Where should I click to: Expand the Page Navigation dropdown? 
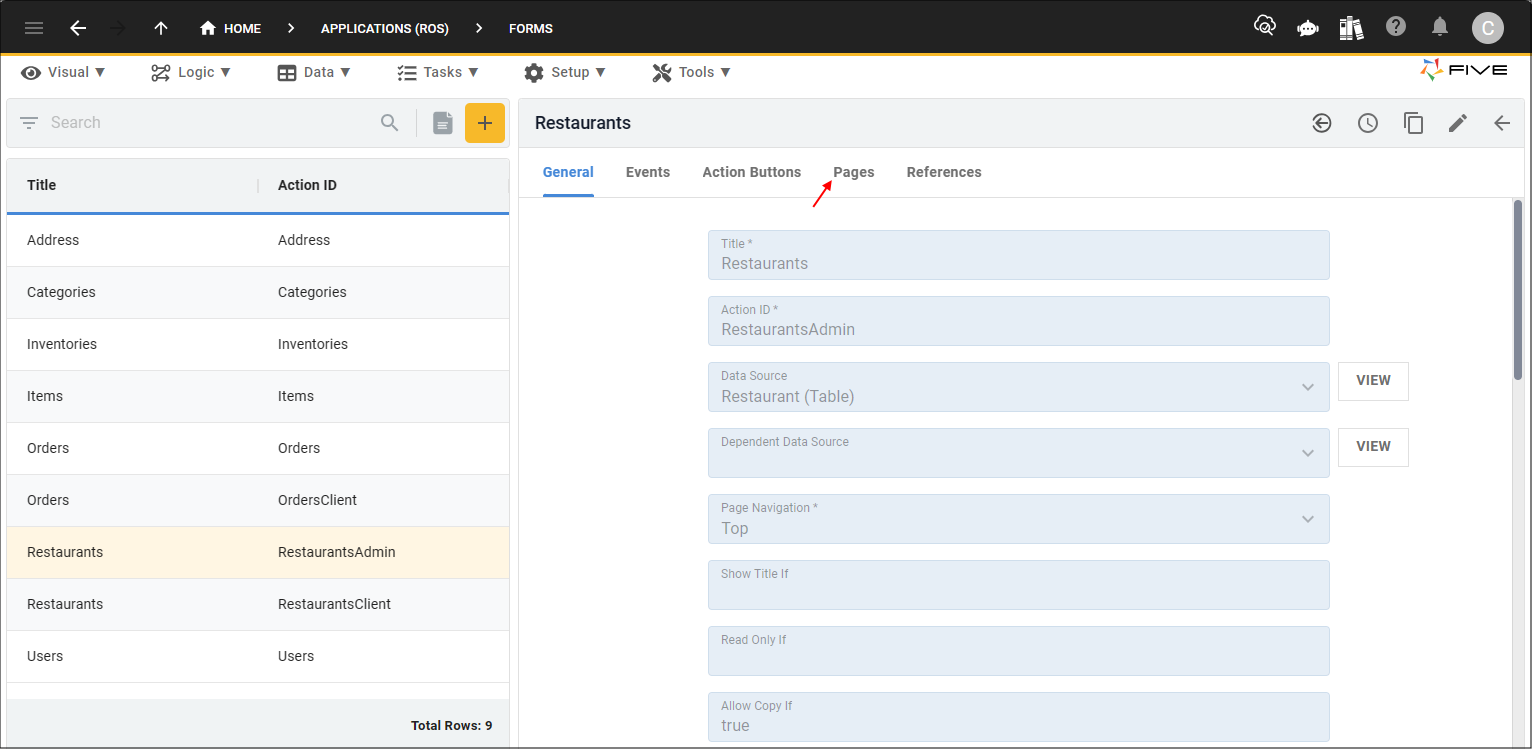[1308, 519]
